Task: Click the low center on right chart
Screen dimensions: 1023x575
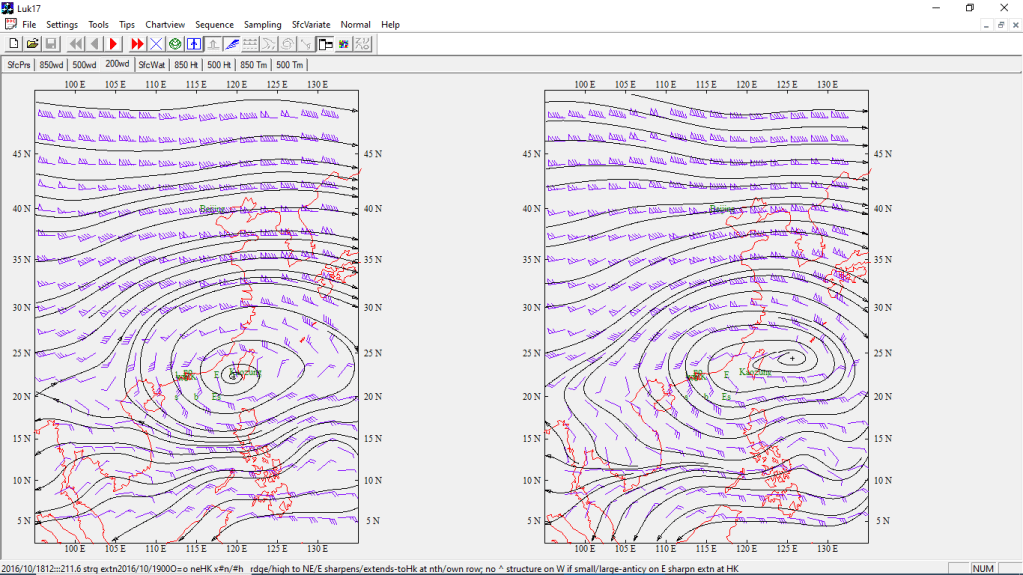Action: pyautogui.click(x=792, y=357)
